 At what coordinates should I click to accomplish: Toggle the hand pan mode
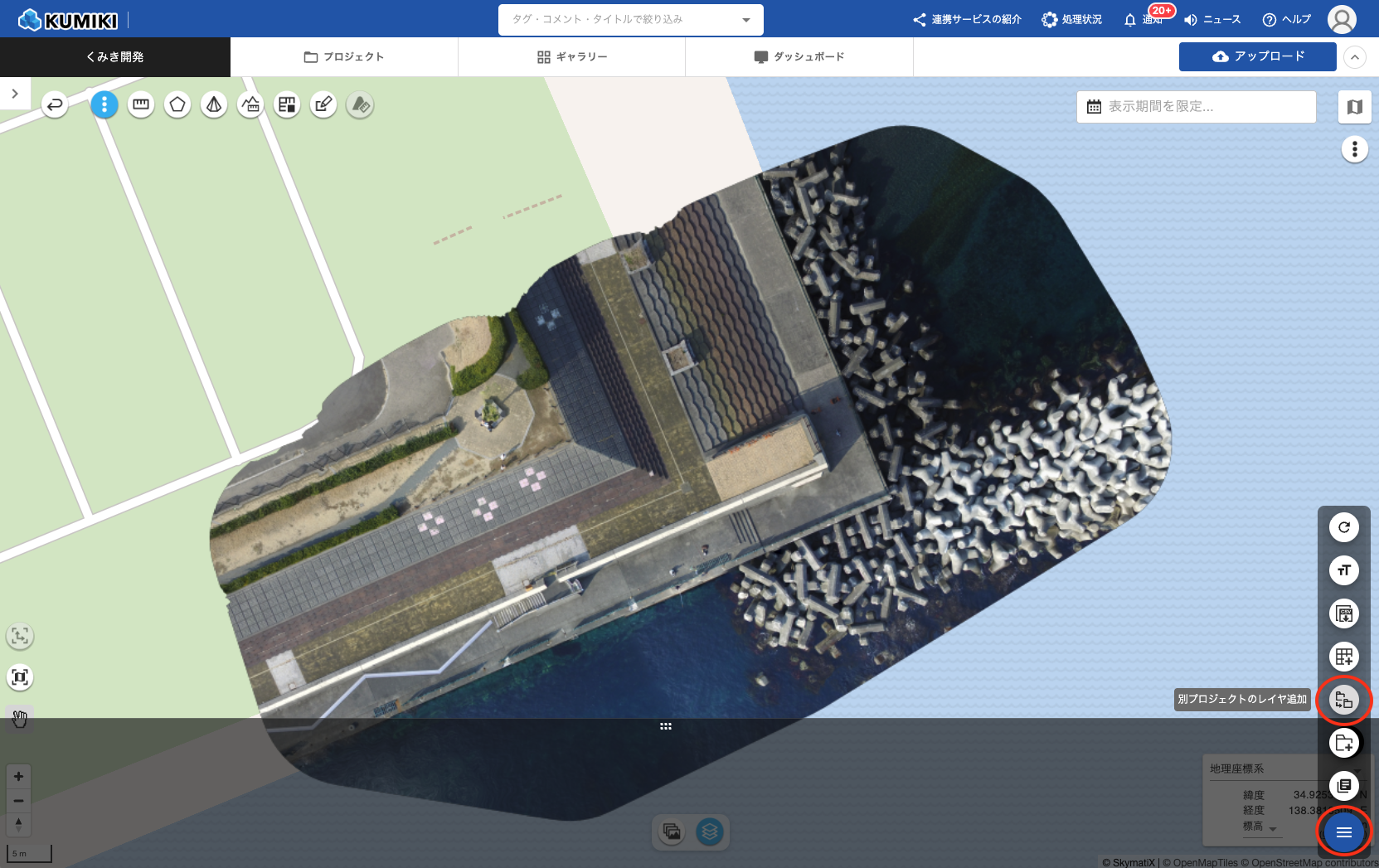(x=20, y=718)
